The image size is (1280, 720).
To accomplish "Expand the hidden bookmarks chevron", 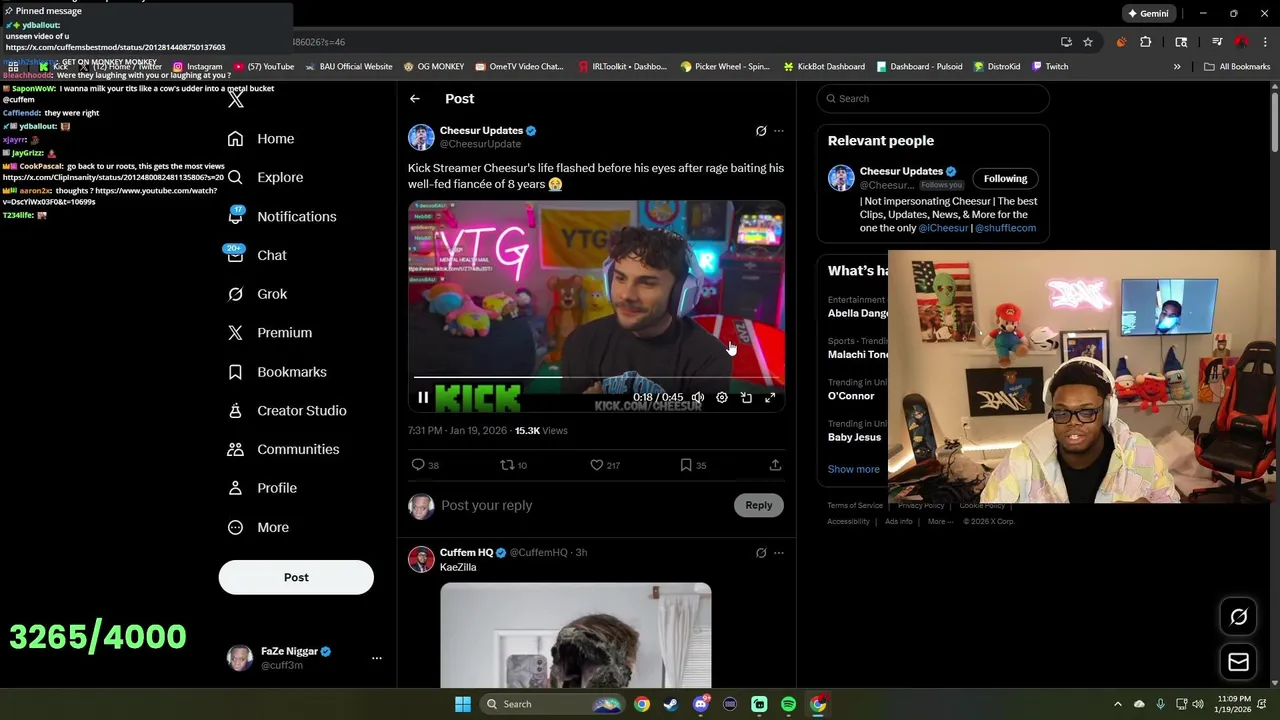I will pos(1177,67).
